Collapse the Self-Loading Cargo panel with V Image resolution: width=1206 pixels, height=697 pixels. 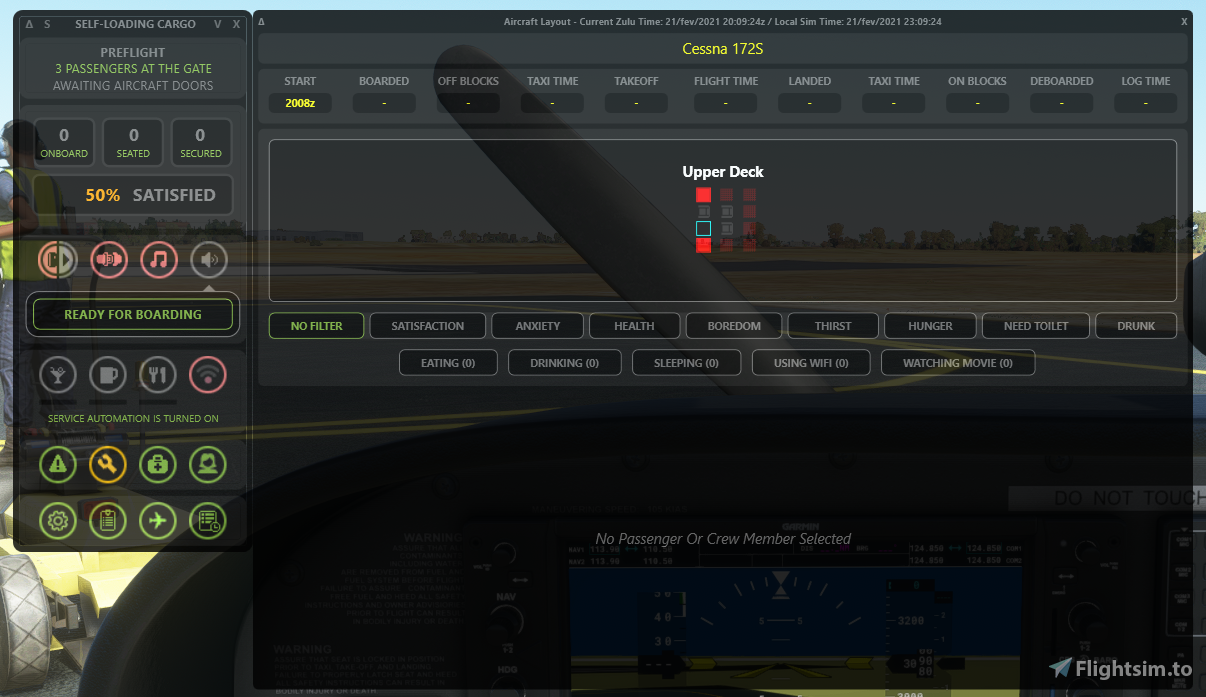[x=217, y=24]
